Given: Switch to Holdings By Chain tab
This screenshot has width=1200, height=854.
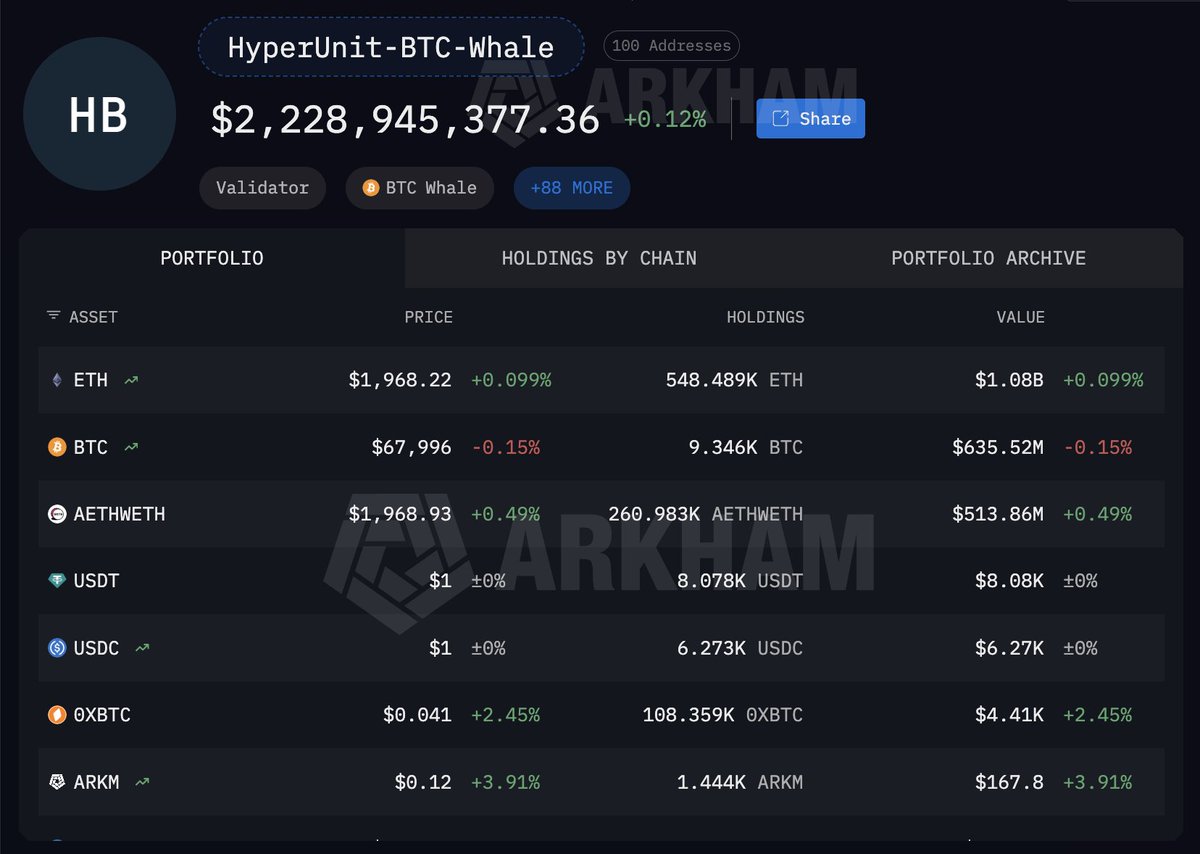Looking at the screenshot, I should tap(599, 258).
